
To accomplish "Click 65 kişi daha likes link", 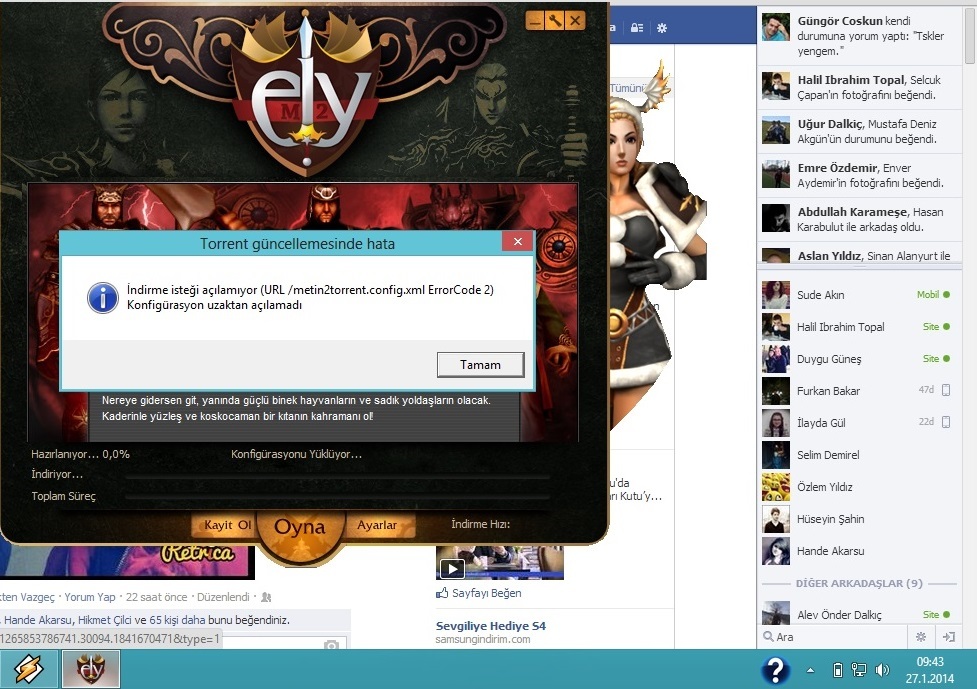I will (178, 620).
